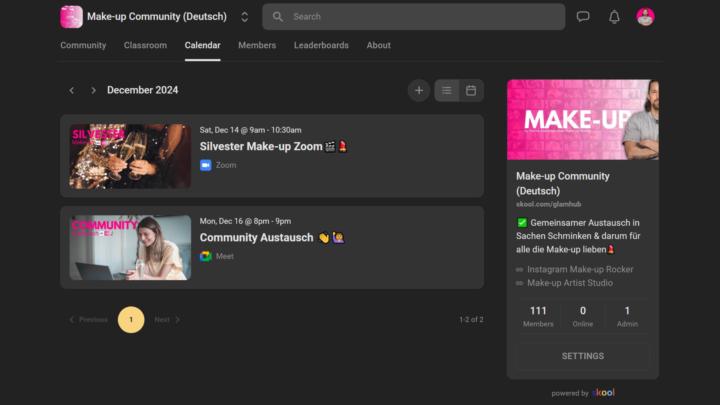Open Community Austausch event title
The width and height of the screenshot is (720, 405).
pyautogui.click(x=272, y=237)
